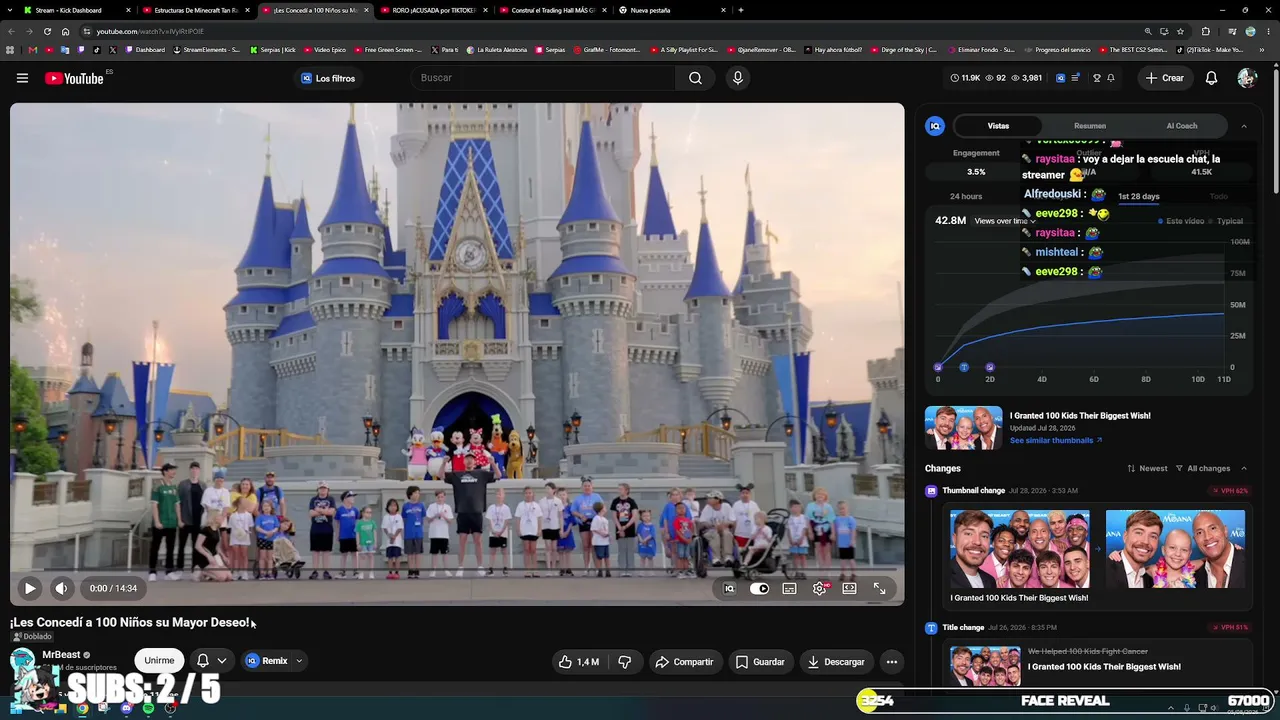1280x720 pixels.
Task: Toggle subtitles in the video player
Action: tap(789, 588)
